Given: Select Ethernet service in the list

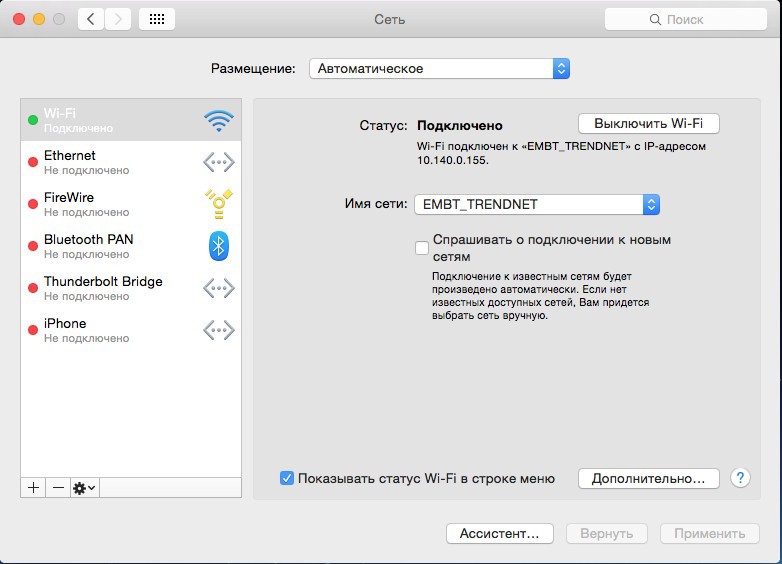Looking at the screenshot, I should (131, 162).
